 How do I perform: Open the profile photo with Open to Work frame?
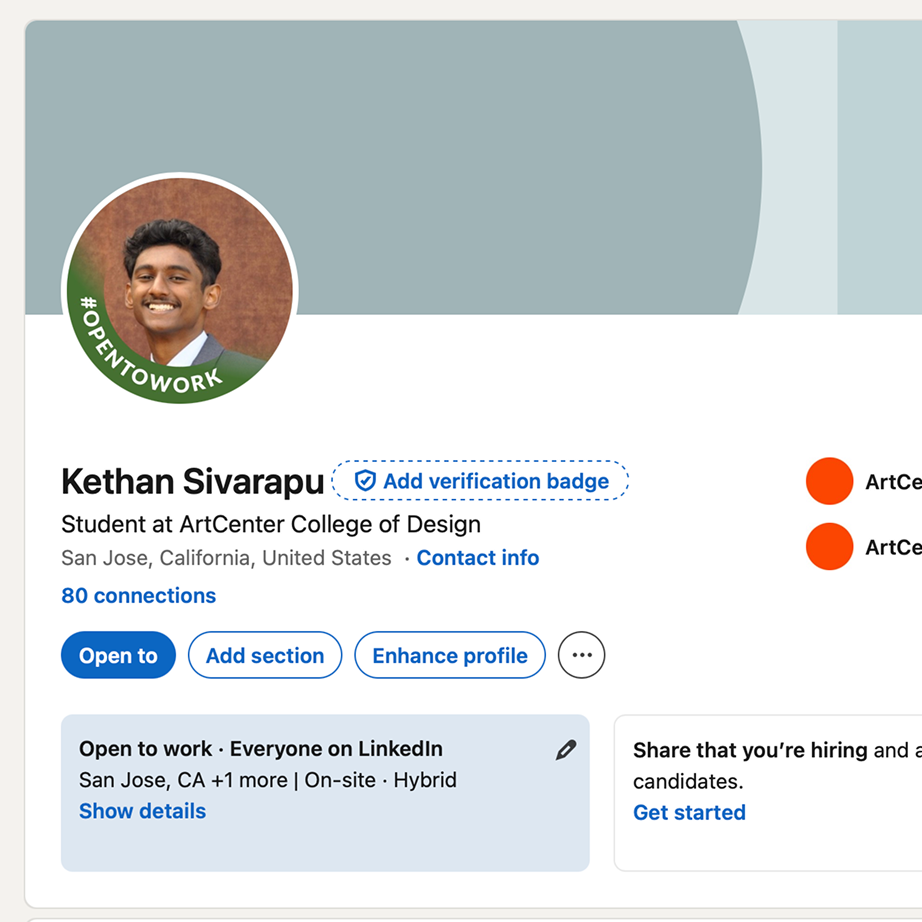click(180, 289)
